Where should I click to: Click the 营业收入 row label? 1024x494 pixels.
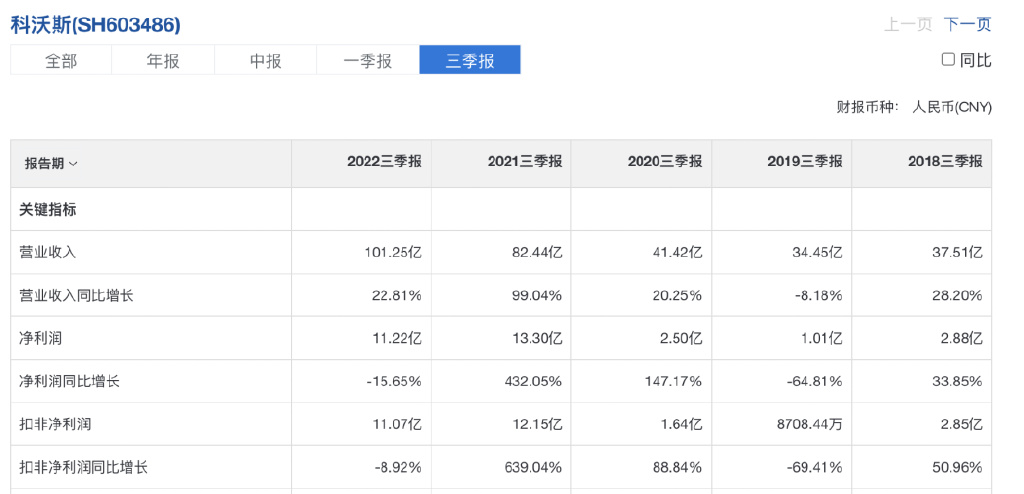[x=48, y=252]
